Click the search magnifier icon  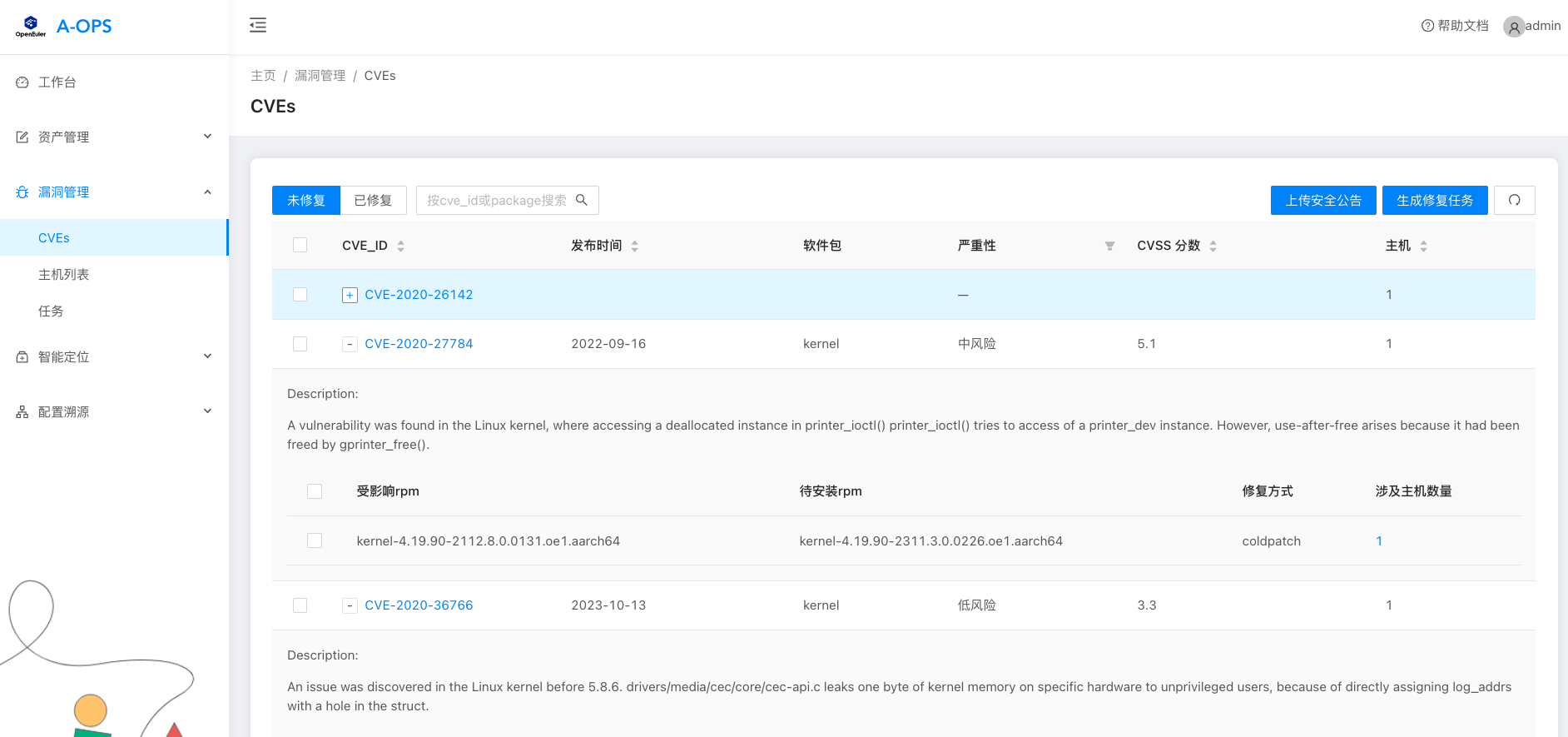click(582, 200)
